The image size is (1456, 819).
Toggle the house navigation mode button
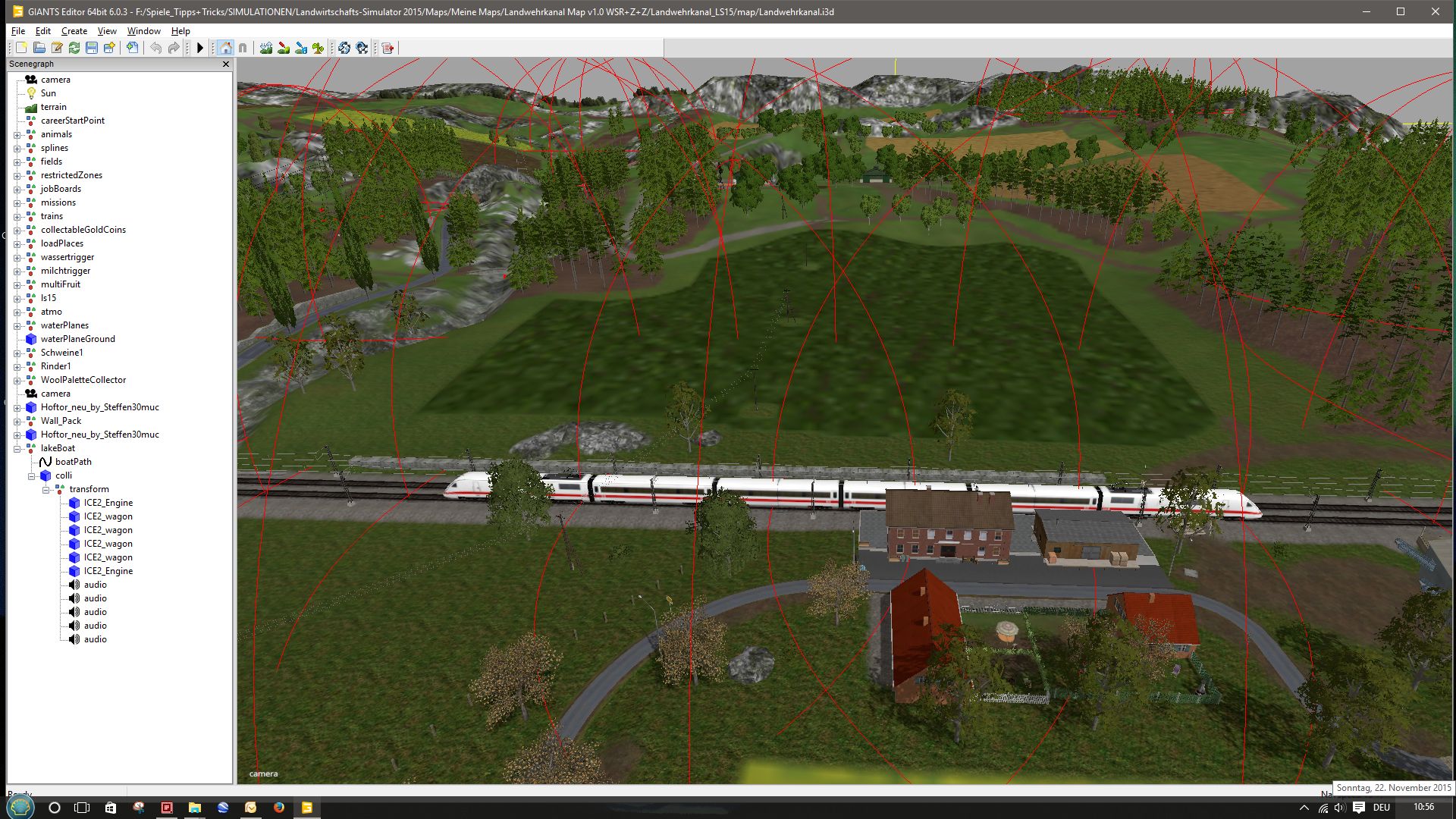pos(225,48)
